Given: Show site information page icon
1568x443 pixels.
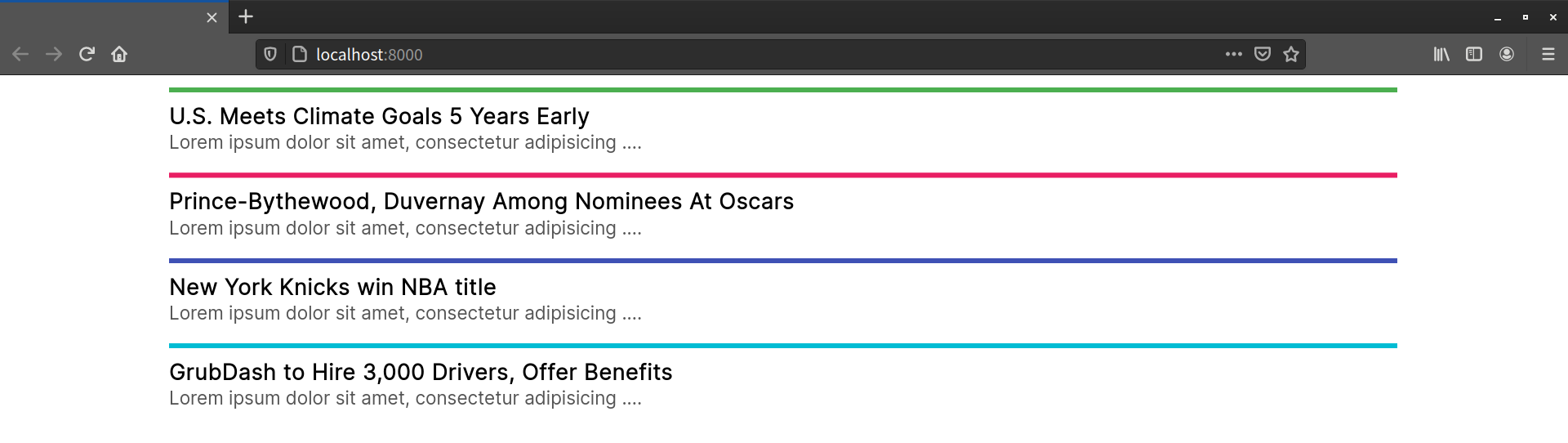Looking at the screenshot, I should tap(300, 54).
